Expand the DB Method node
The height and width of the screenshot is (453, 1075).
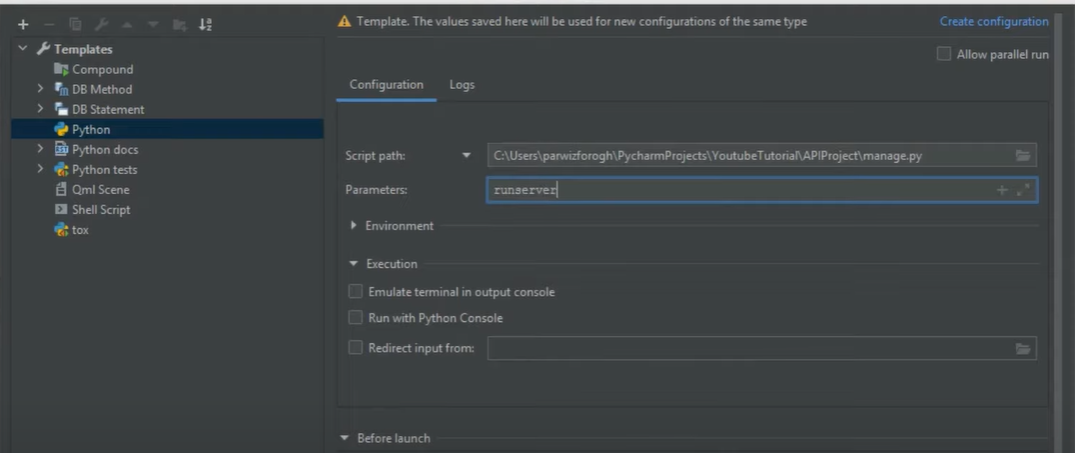[x=40, y=88]
